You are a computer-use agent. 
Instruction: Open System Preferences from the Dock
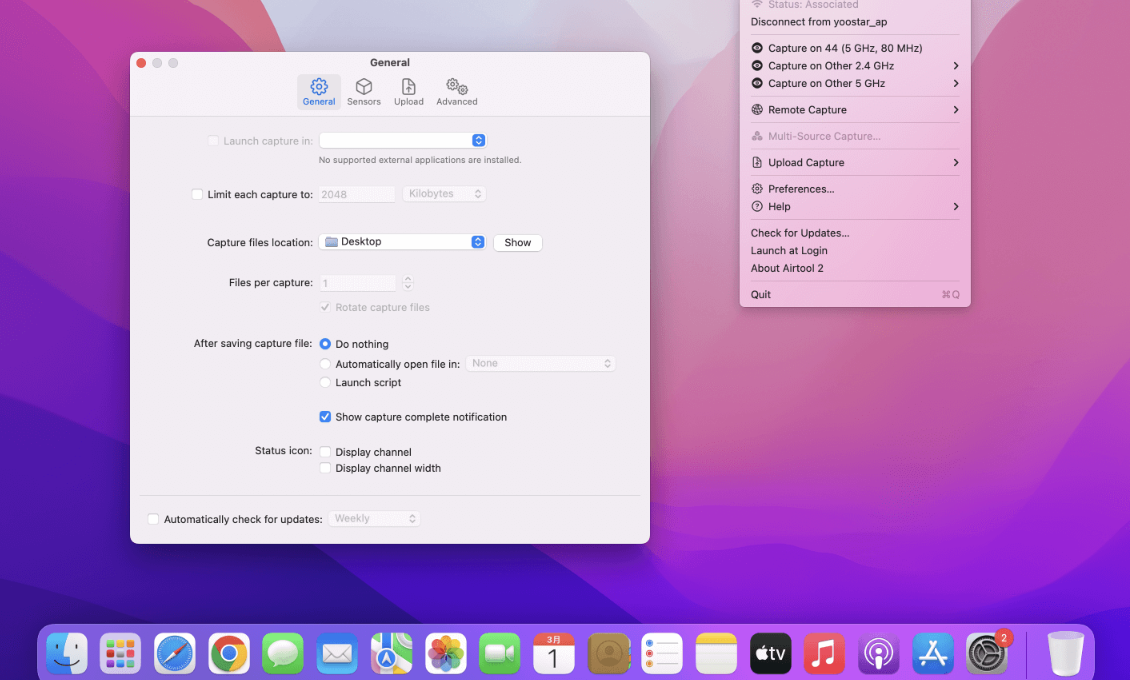[987, 653]
